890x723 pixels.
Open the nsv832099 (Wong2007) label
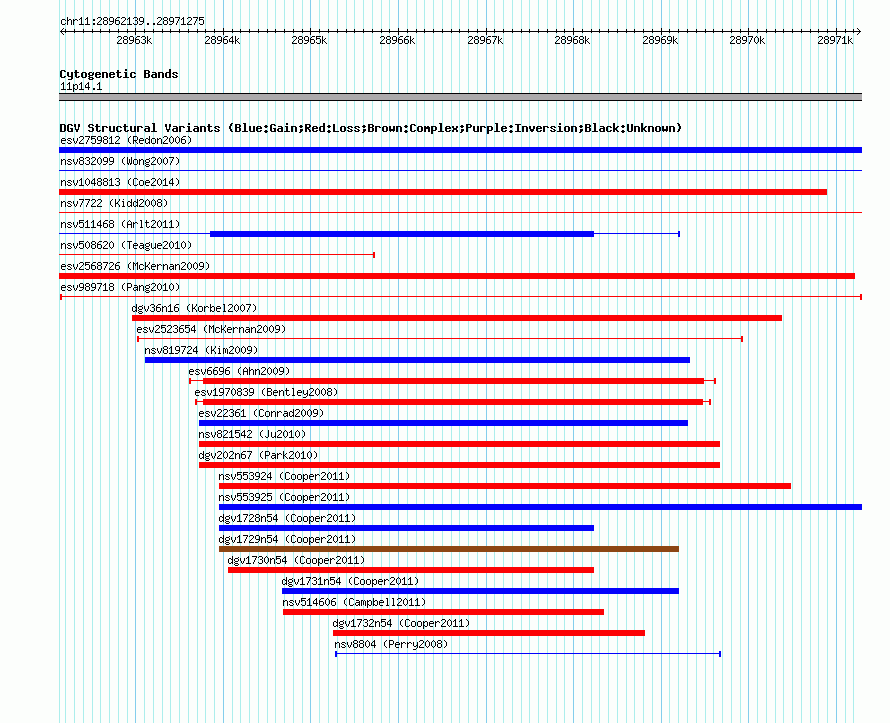click(x=120, y=161)
